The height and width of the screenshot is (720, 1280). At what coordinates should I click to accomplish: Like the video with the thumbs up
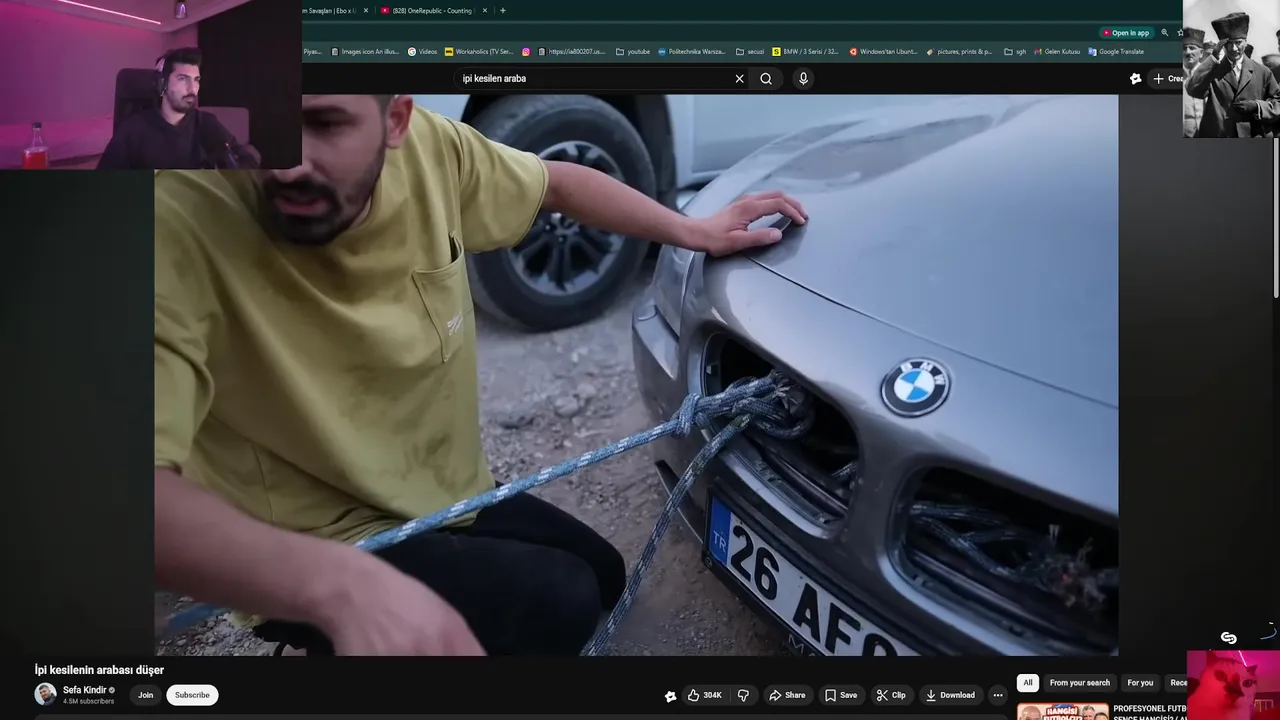click(705, 695)
